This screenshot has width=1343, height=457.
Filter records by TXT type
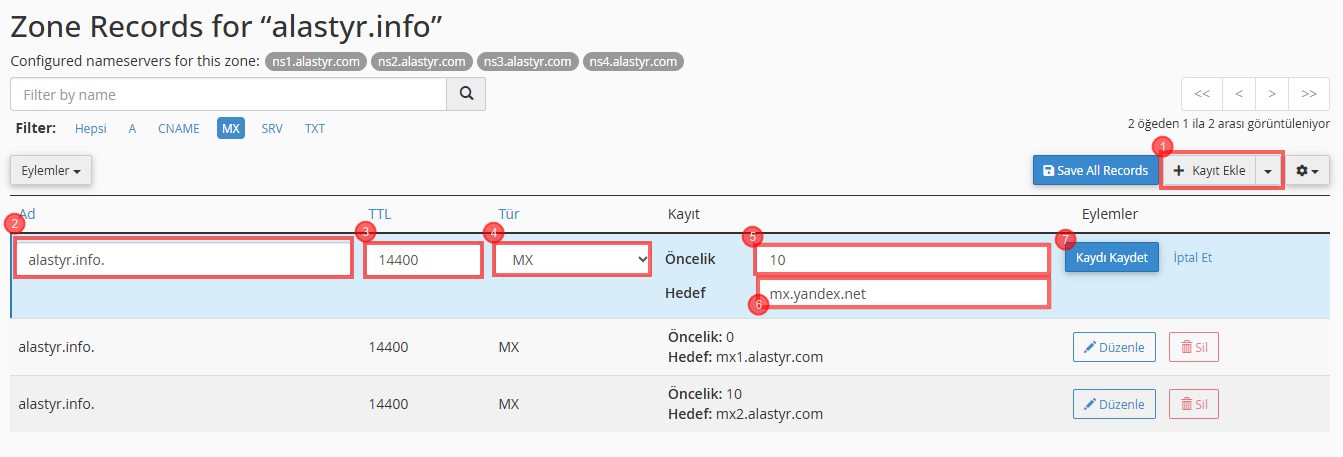click(x=314, y=129)
